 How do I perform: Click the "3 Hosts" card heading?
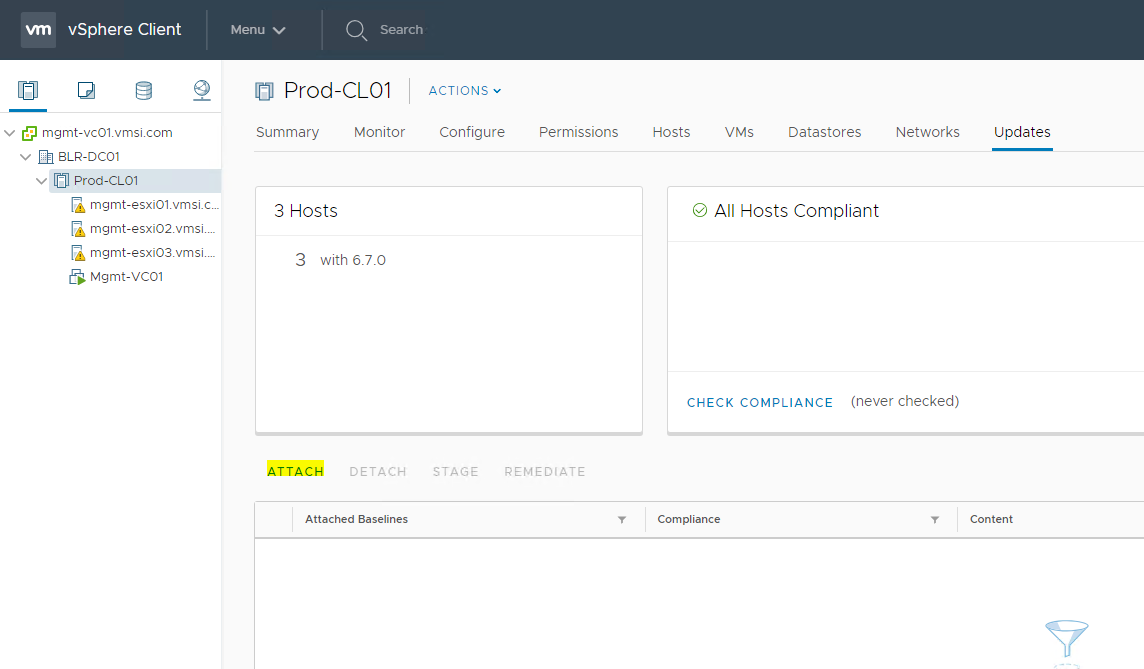[x=306, y=211]
